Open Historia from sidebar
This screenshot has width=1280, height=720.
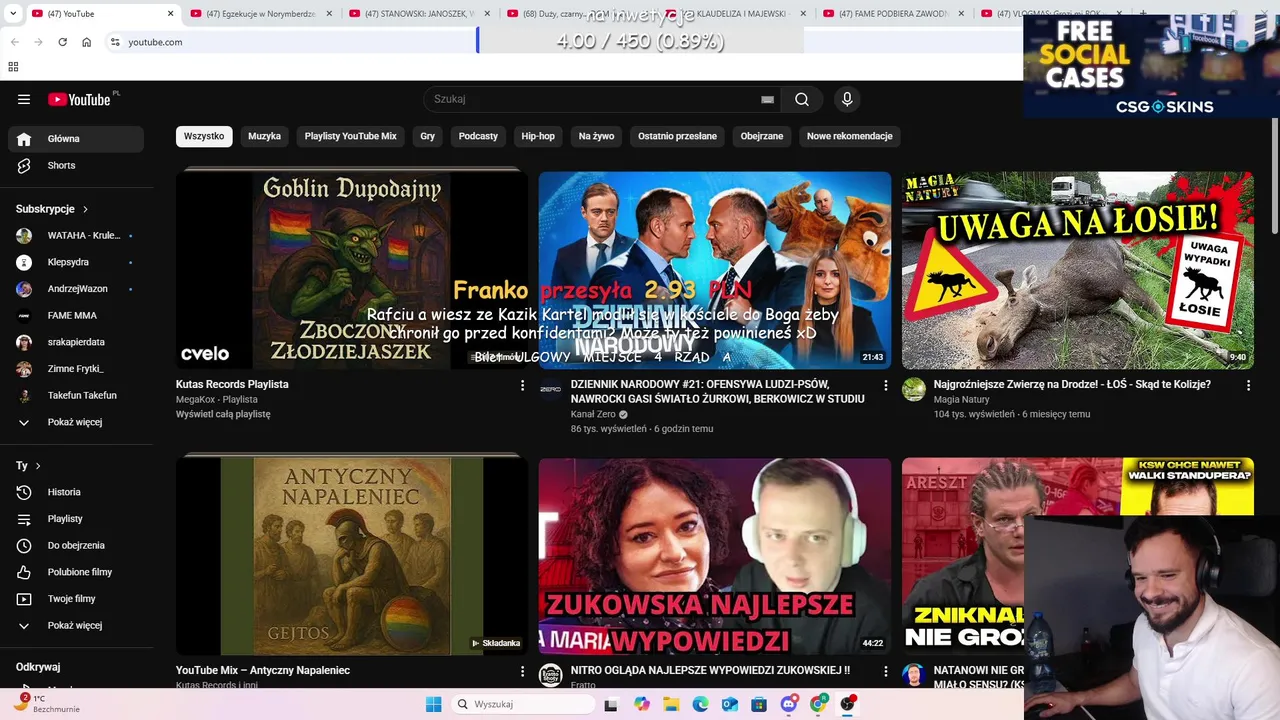pos(76,492)
